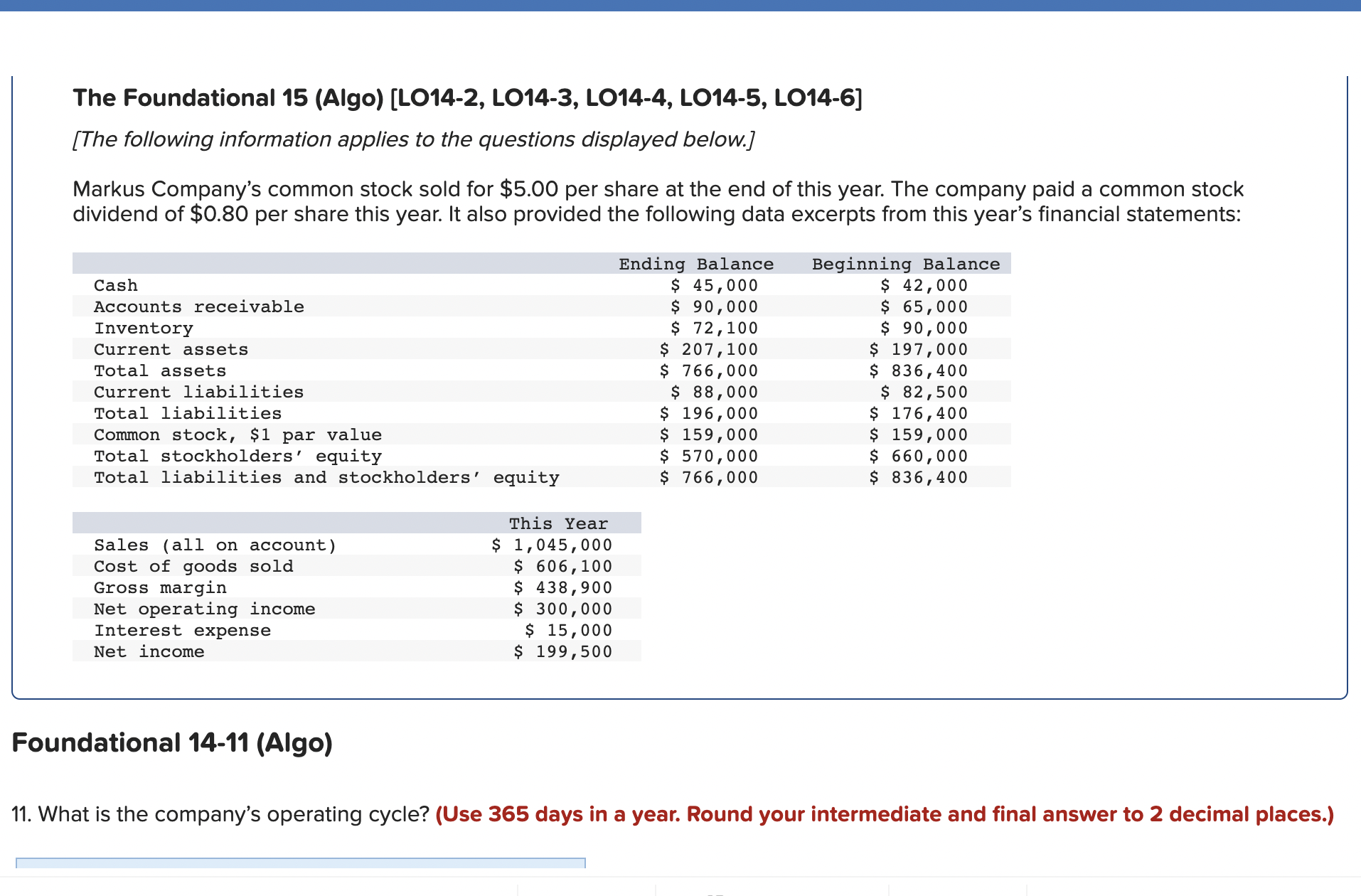This screenshot has height=896, width=1361.
Task: Click the Total assets ending balance $766,000
Action: [709, 370]
